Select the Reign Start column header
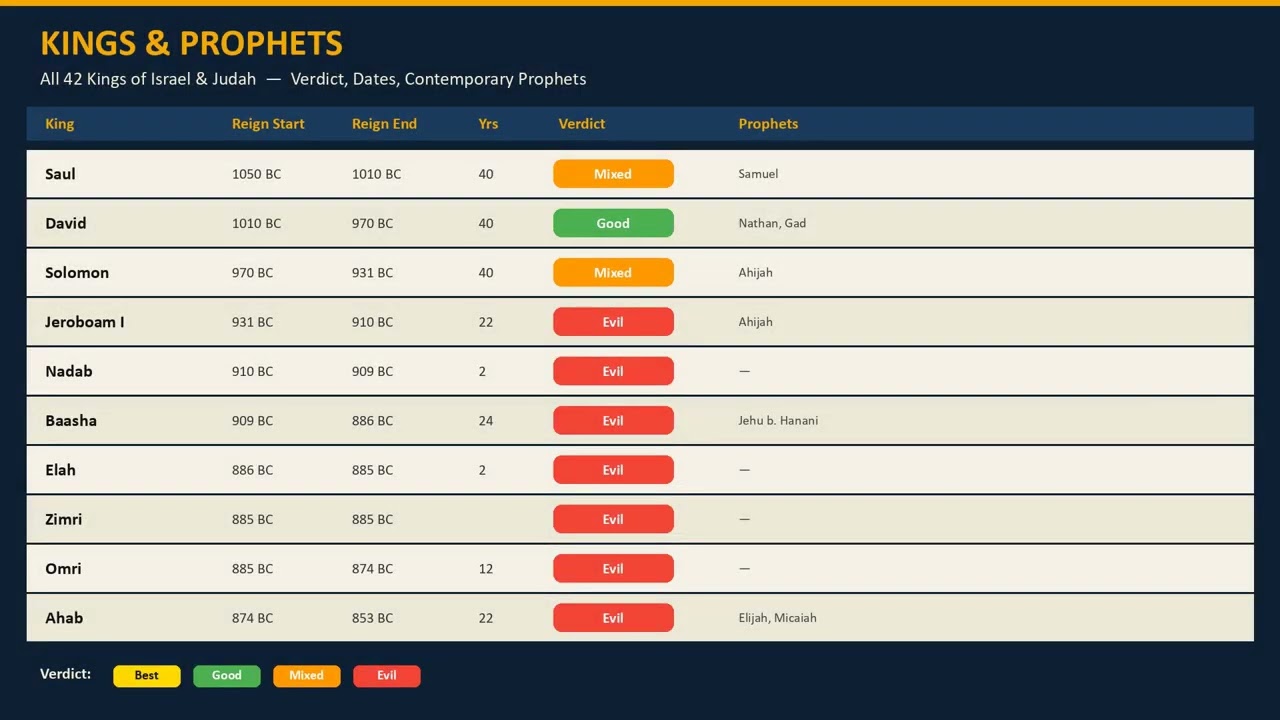 coord(268,124)
